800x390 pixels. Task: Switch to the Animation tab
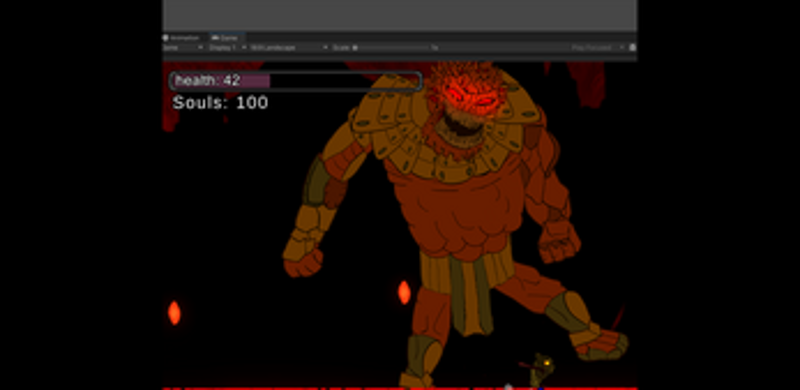(182, 38)
